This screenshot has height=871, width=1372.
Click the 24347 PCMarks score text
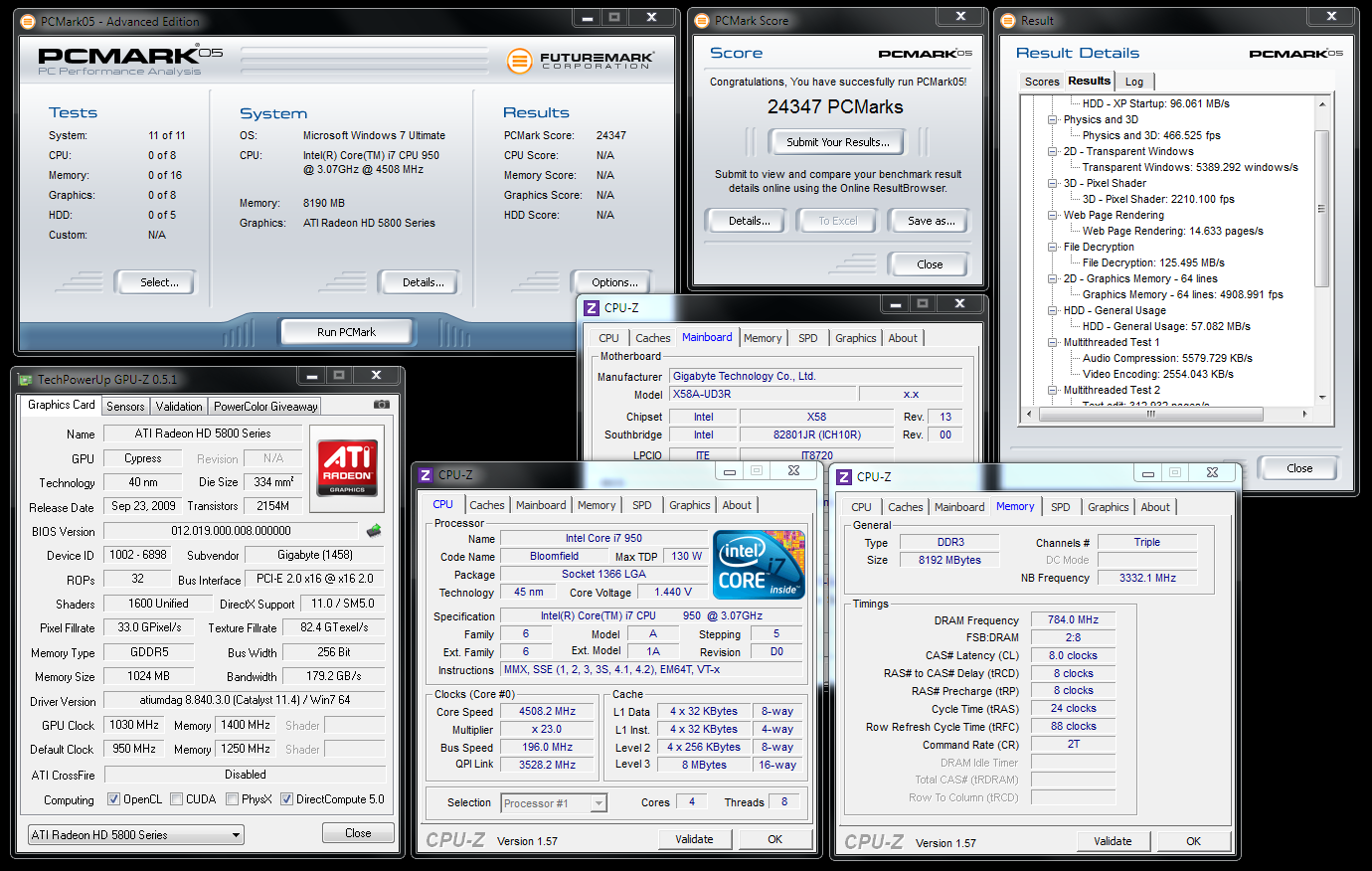pyautogui.click(x=835, y=106)
